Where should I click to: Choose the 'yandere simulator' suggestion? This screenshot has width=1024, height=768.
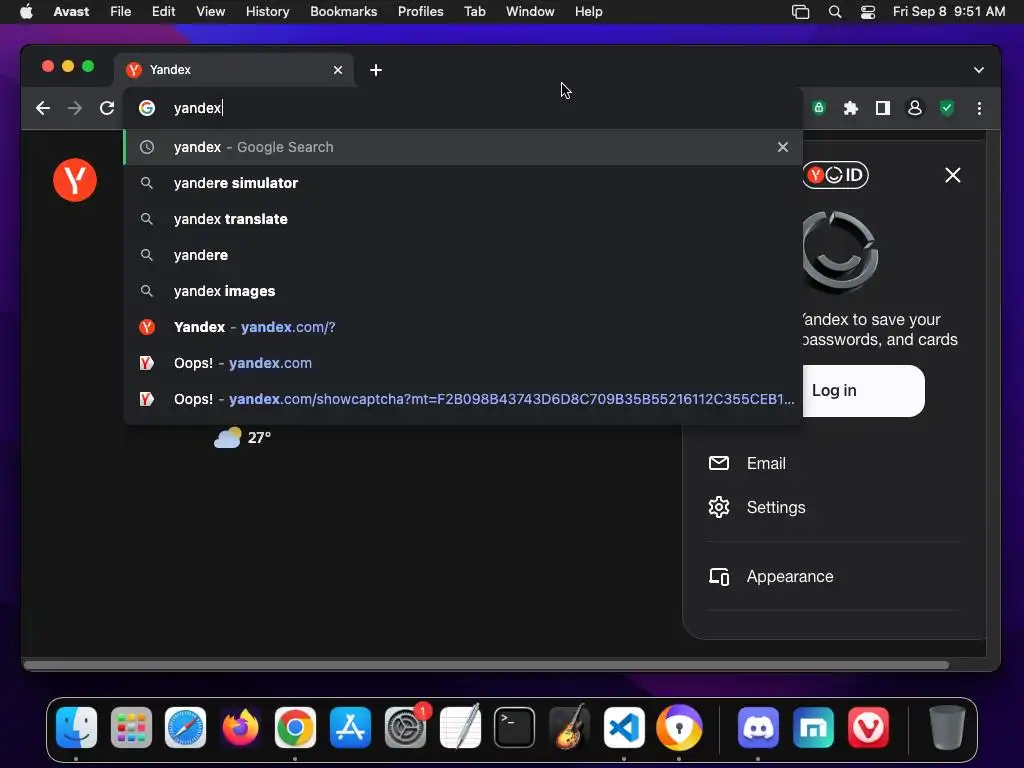coord(463,183)
